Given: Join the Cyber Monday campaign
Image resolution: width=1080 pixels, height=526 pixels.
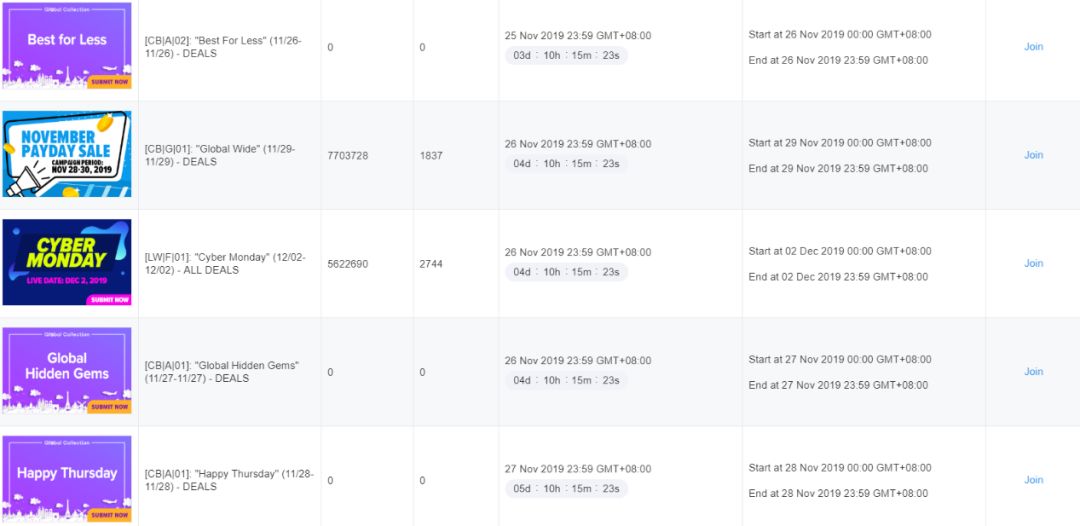Looking at the screenshot, I should (1033, 264).
